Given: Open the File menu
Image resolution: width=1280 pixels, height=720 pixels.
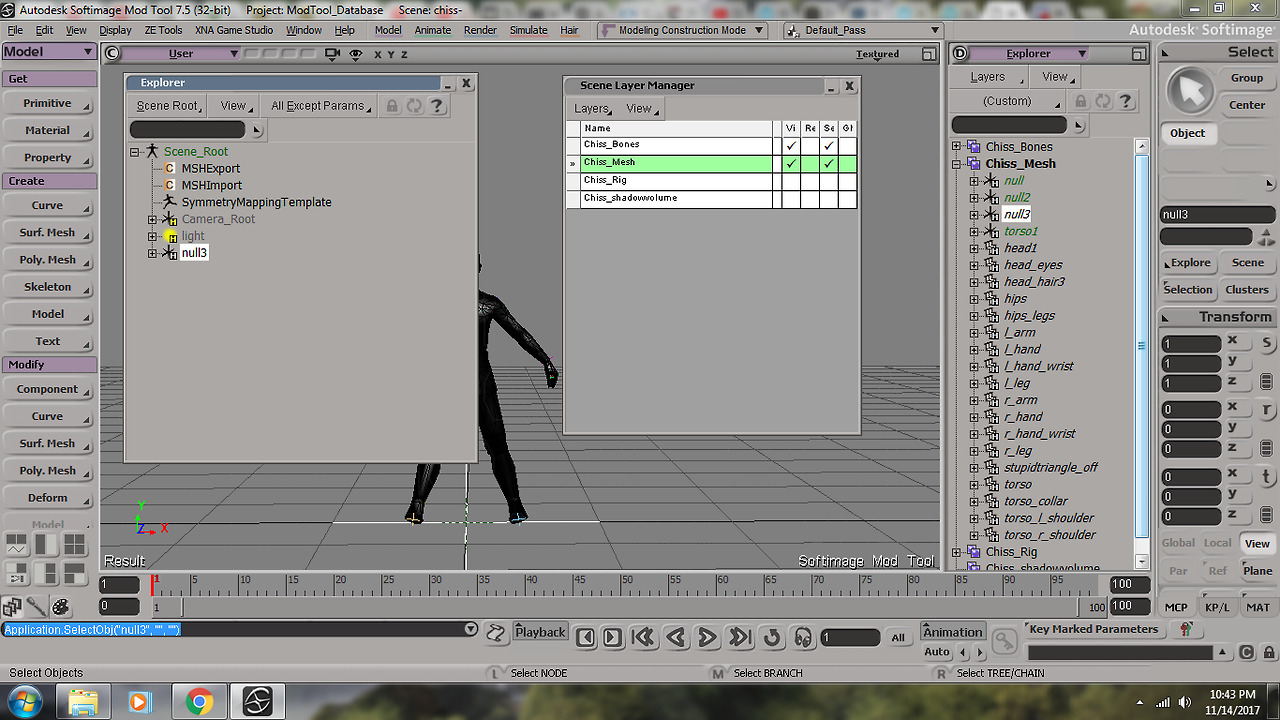Looking at the screenshot, I should pyautogui.click(x=15, y=30).
